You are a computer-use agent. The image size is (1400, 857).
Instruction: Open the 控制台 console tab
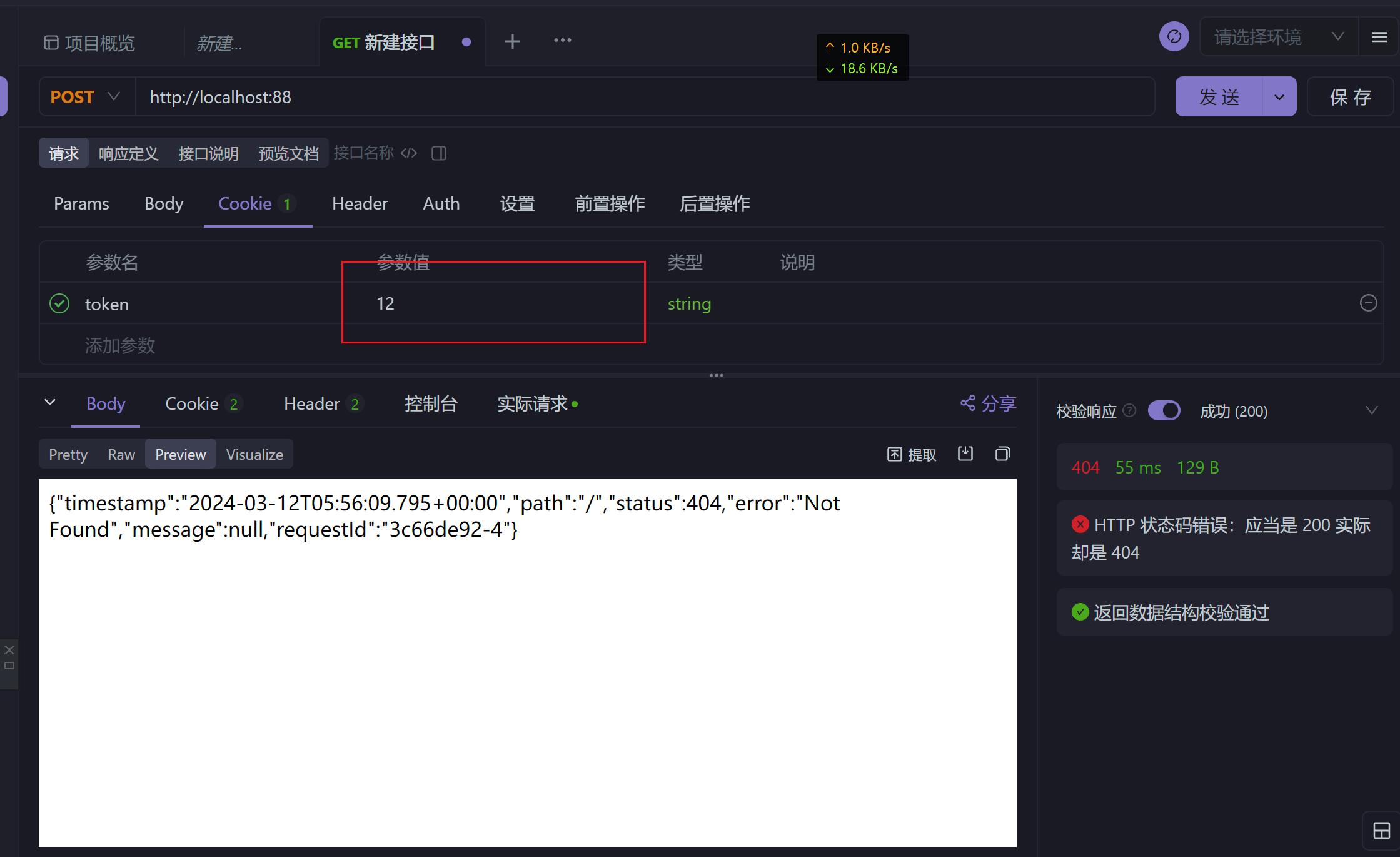(430, 404)
